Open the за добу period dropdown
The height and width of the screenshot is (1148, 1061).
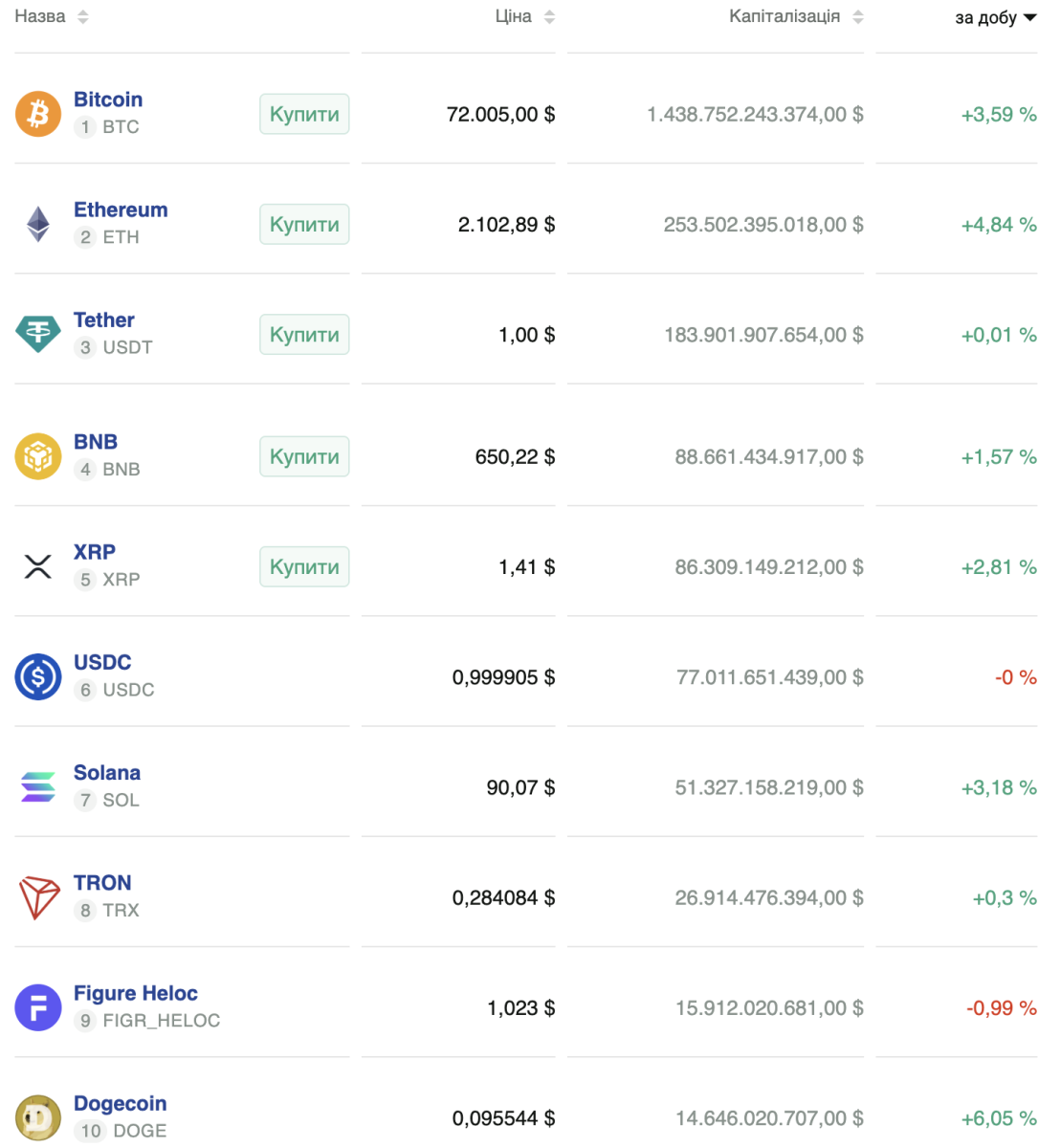[x=996, y=17]
